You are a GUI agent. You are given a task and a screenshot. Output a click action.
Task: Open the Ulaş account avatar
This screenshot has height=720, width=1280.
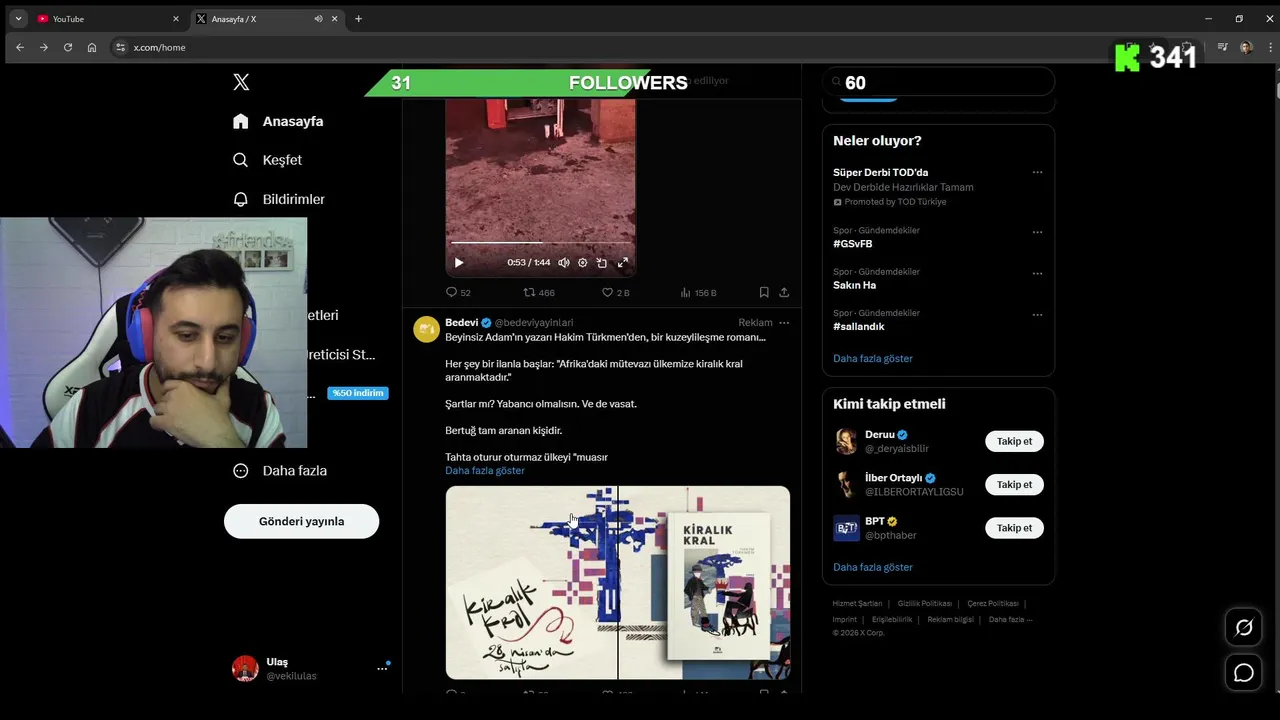tap(245, 669)
